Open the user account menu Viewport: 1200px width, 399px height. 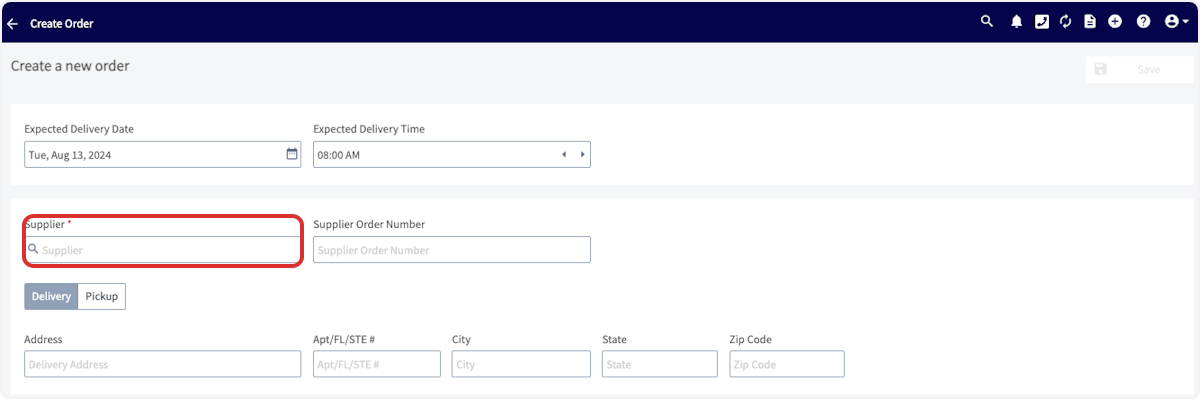[1176, 21]
